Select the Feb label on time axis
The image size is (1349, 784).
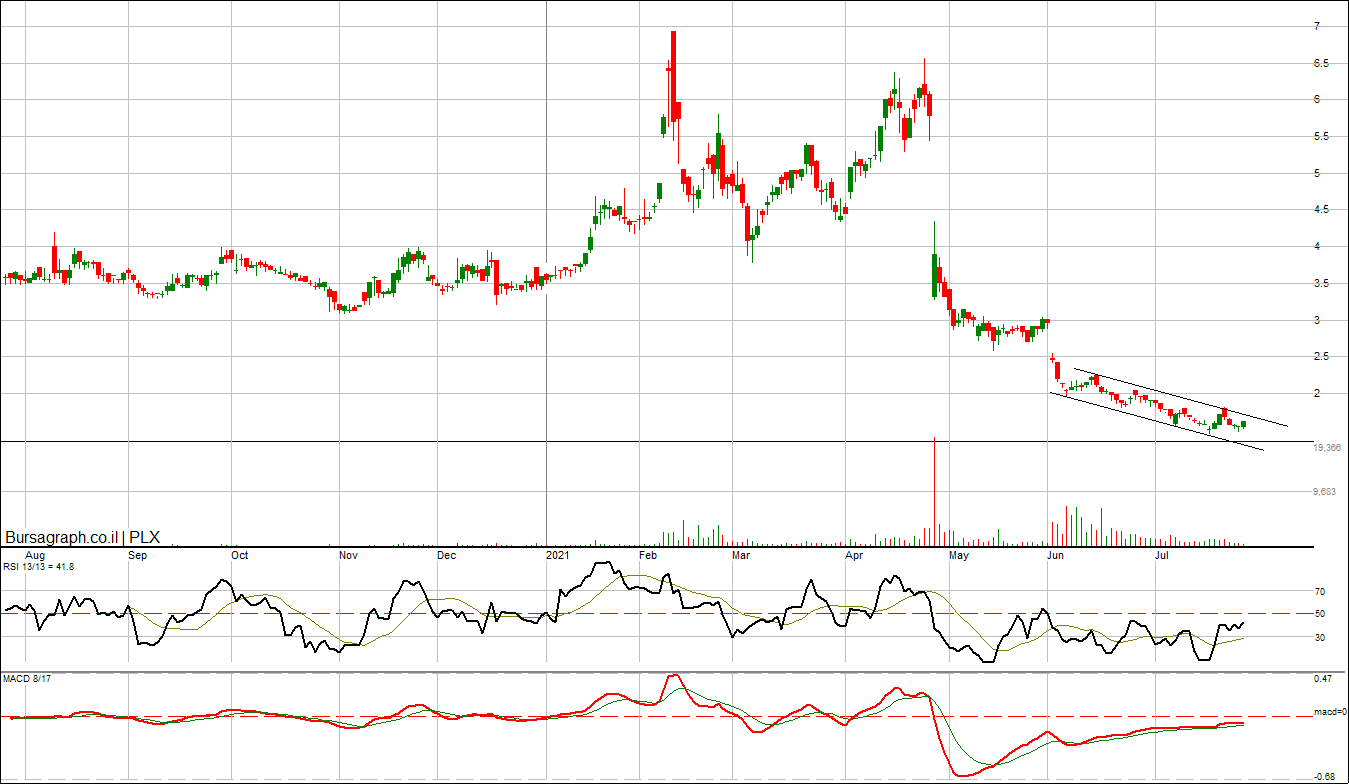click(x=648, y=554)
